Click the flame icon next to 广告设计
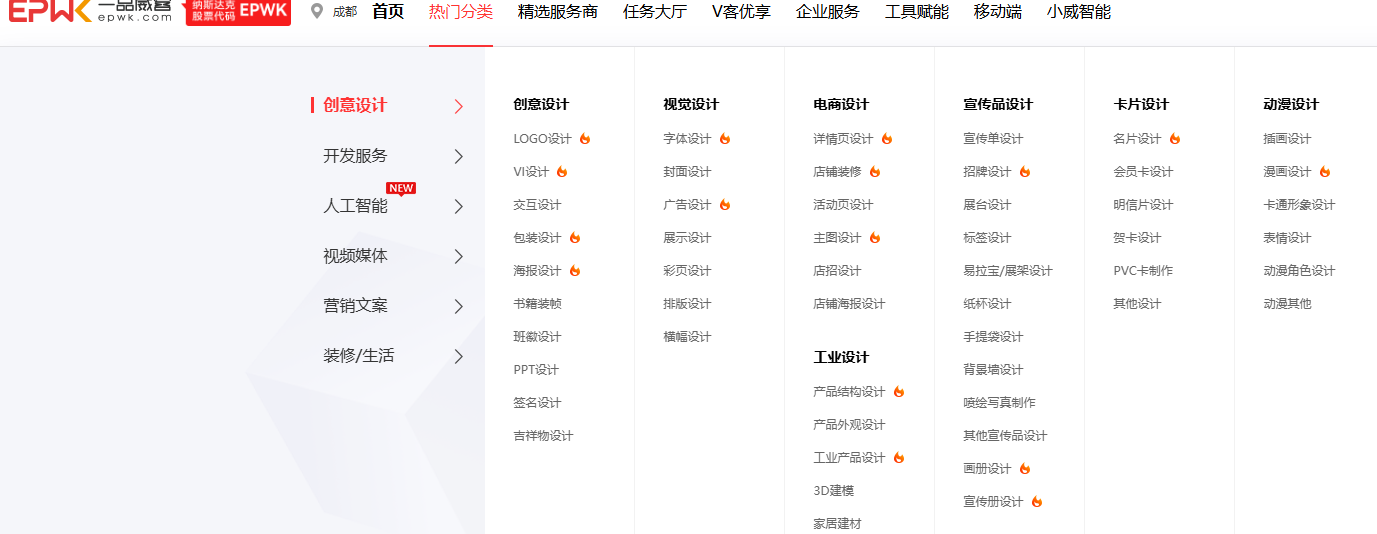Screen dimensions: 1377x534 [x=724, y=205]
